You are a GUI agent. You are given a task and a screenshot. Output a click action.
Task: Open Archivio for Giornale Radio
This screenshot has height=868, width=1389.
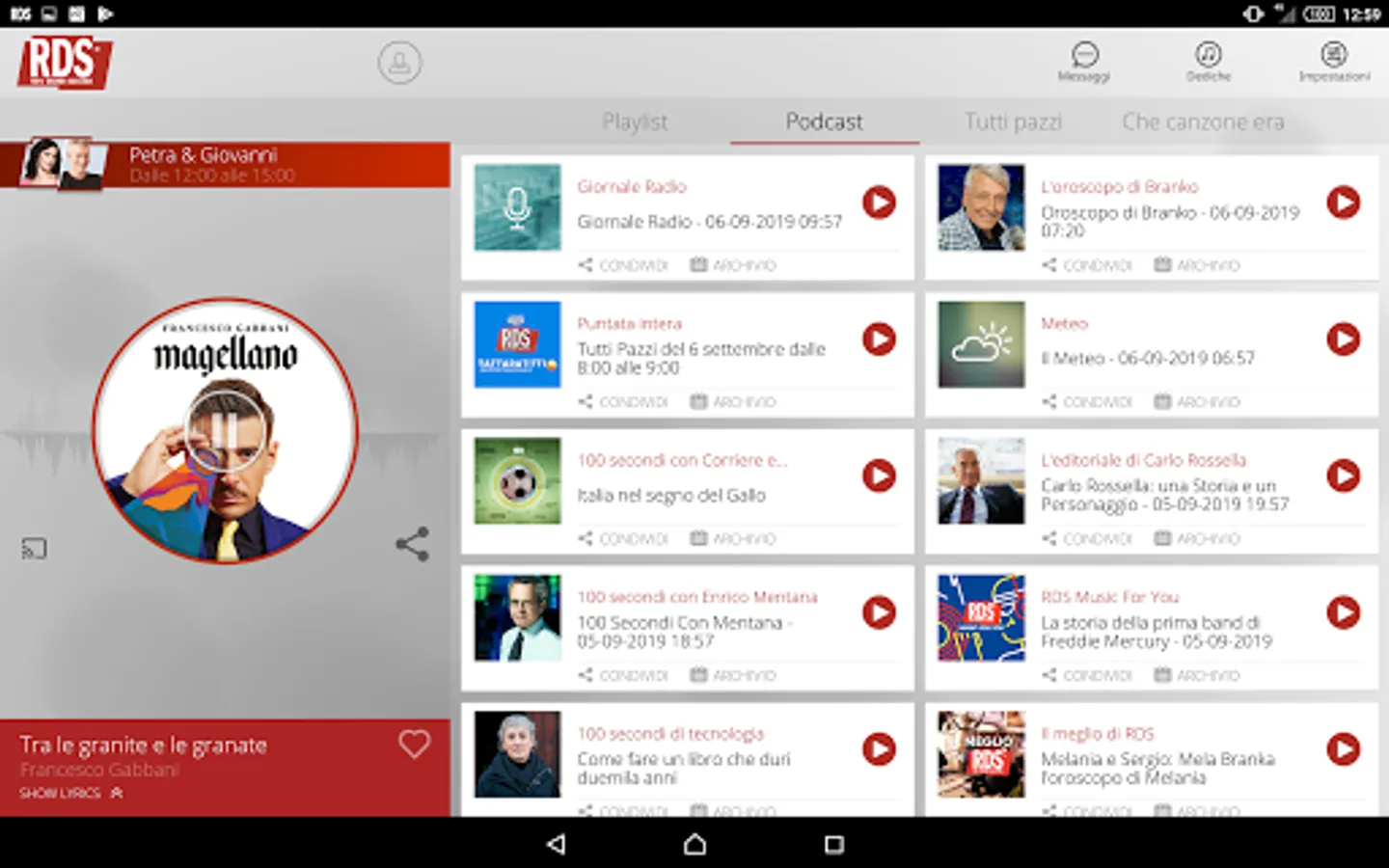733,265
